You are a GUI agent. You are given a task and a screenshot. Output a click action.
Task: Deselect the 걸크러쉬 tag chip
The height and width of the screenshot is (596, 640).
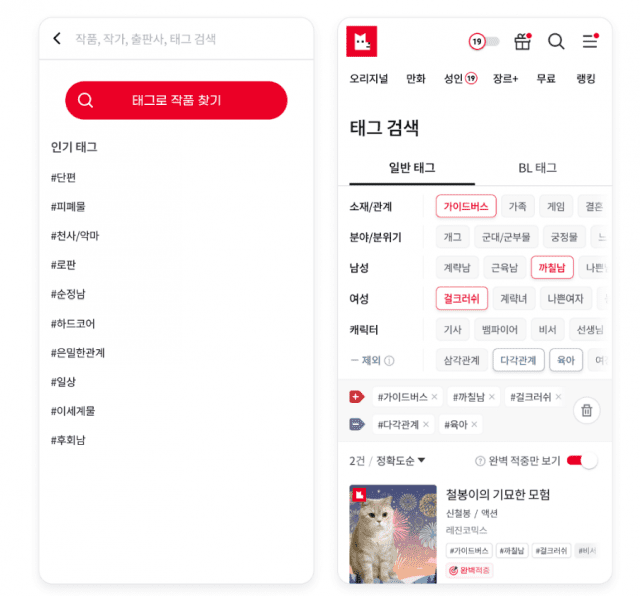pos(462,299)
